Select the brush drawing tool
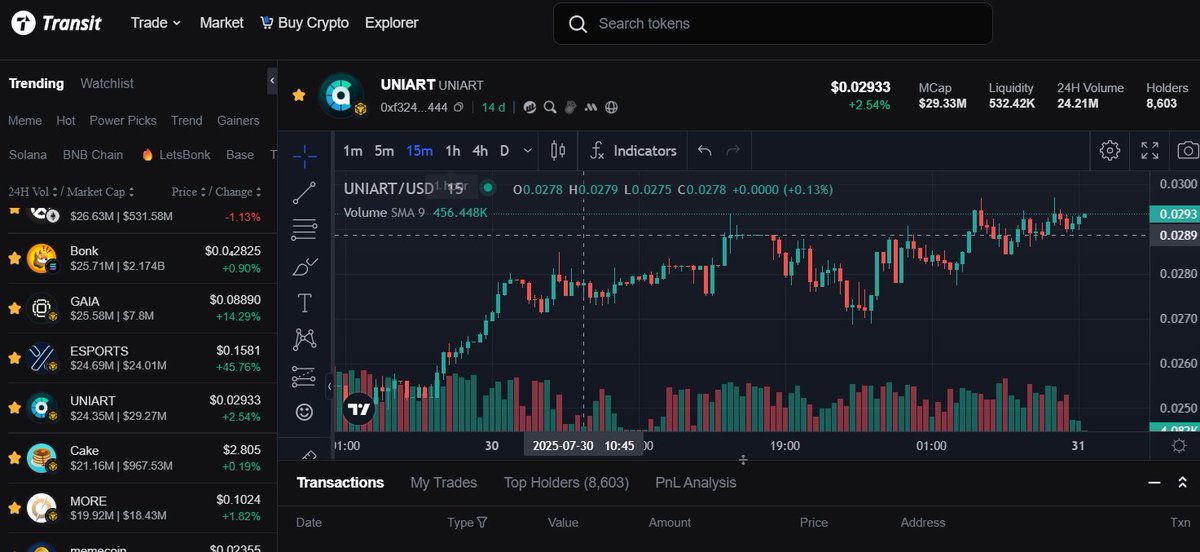 tap(305, 266)
